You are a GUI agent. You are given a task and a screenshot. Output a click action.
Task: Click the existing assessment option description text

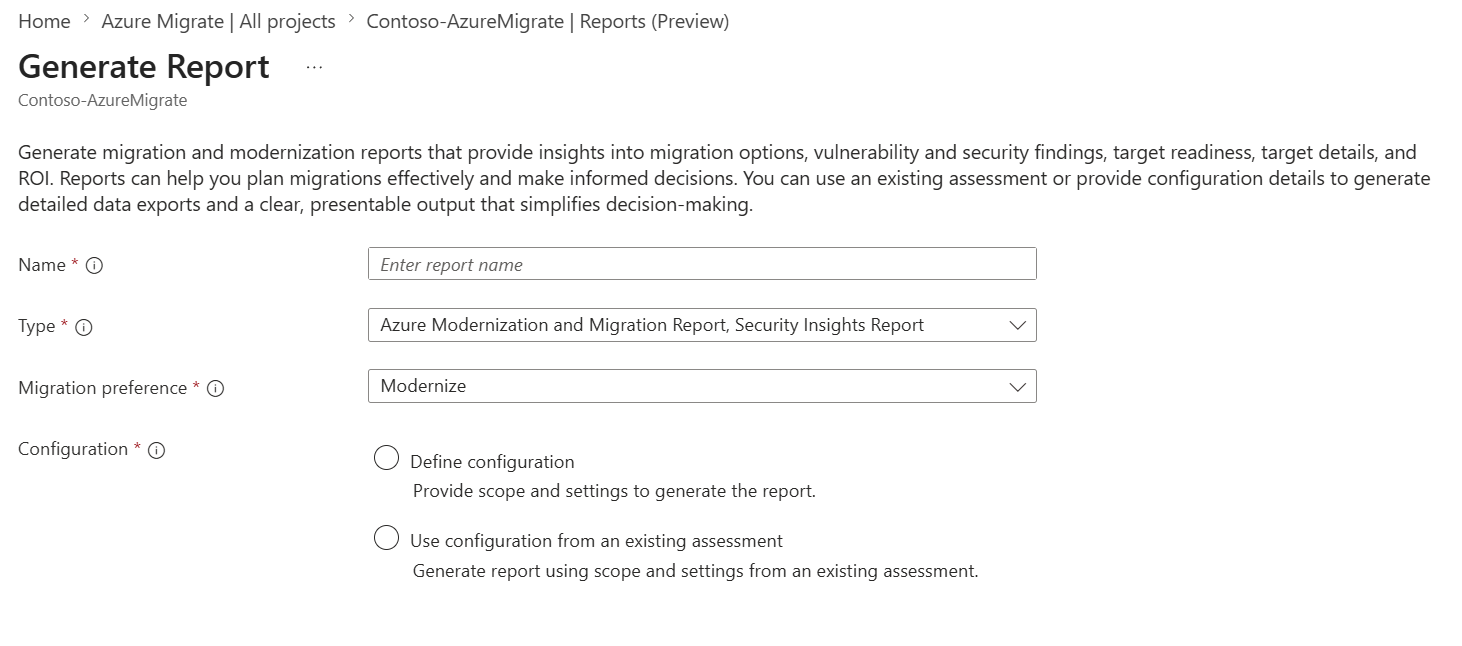[695, 571]
